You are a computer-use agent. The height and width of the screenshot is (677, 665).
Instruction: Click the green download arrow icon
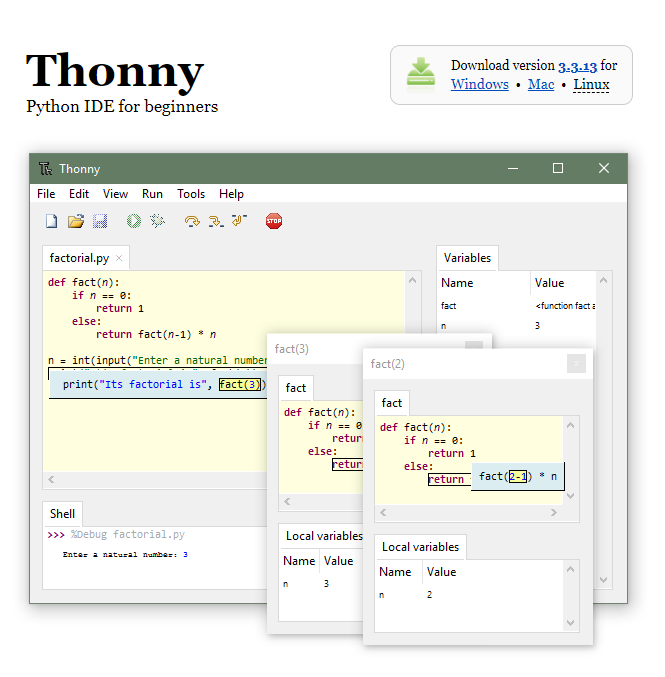[x=421, y=75]
